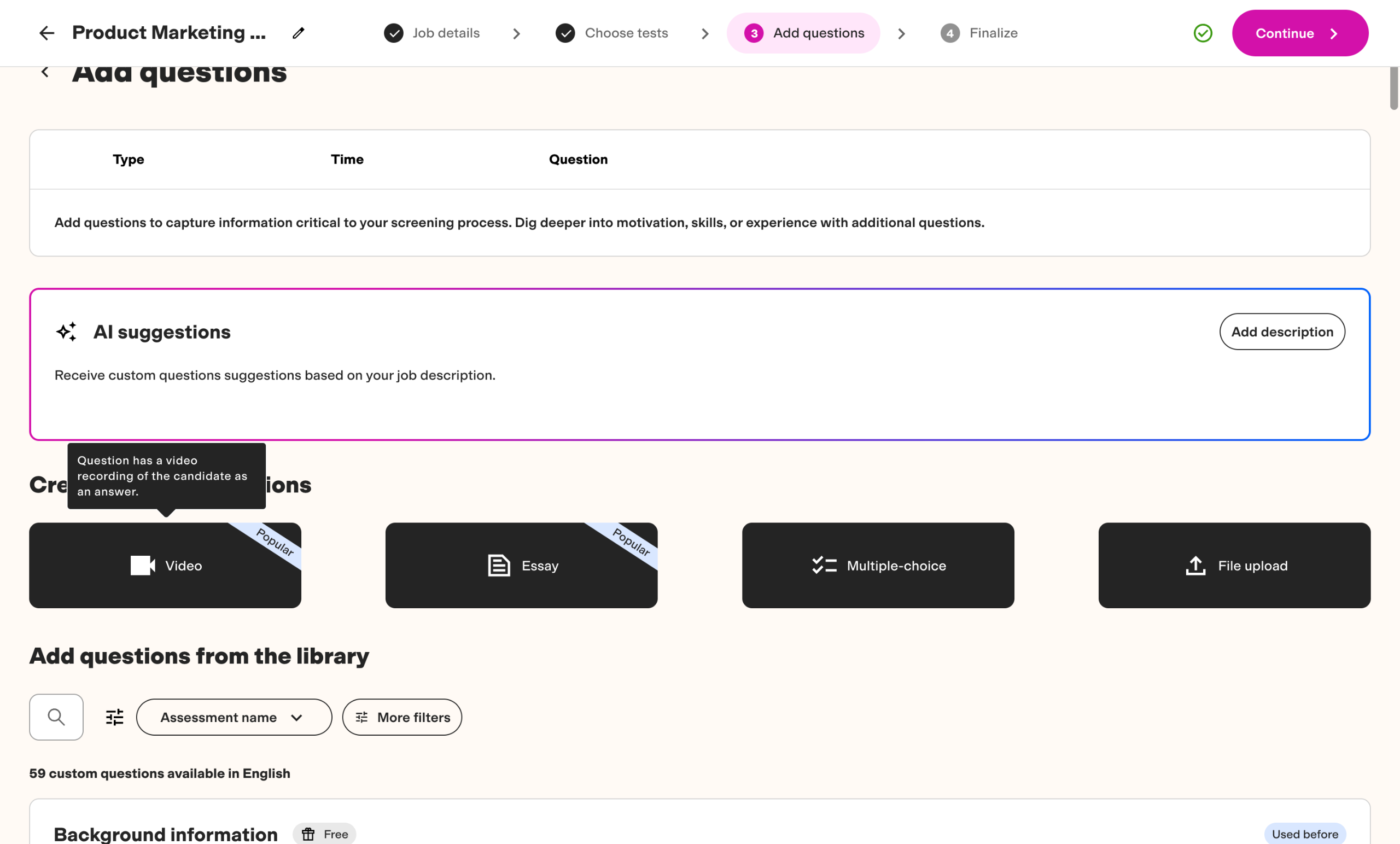Image resolution: width=1400 pixels, height=844 pixels.
Task: Click the filter sliders icon
Action: click(115, 717)
